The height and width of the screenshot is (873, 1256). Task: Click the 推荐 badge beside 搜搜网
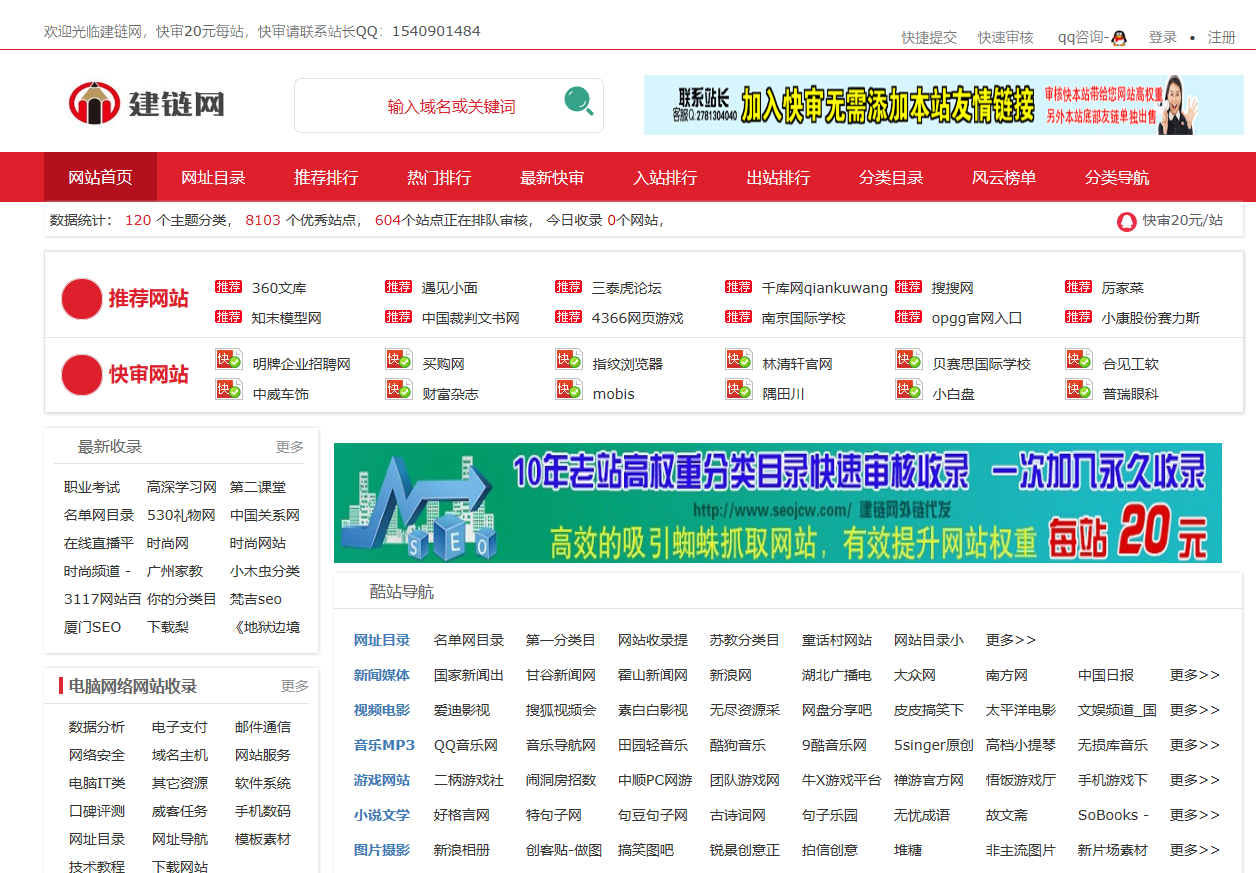pyautogui.click(x=908, y=287)
